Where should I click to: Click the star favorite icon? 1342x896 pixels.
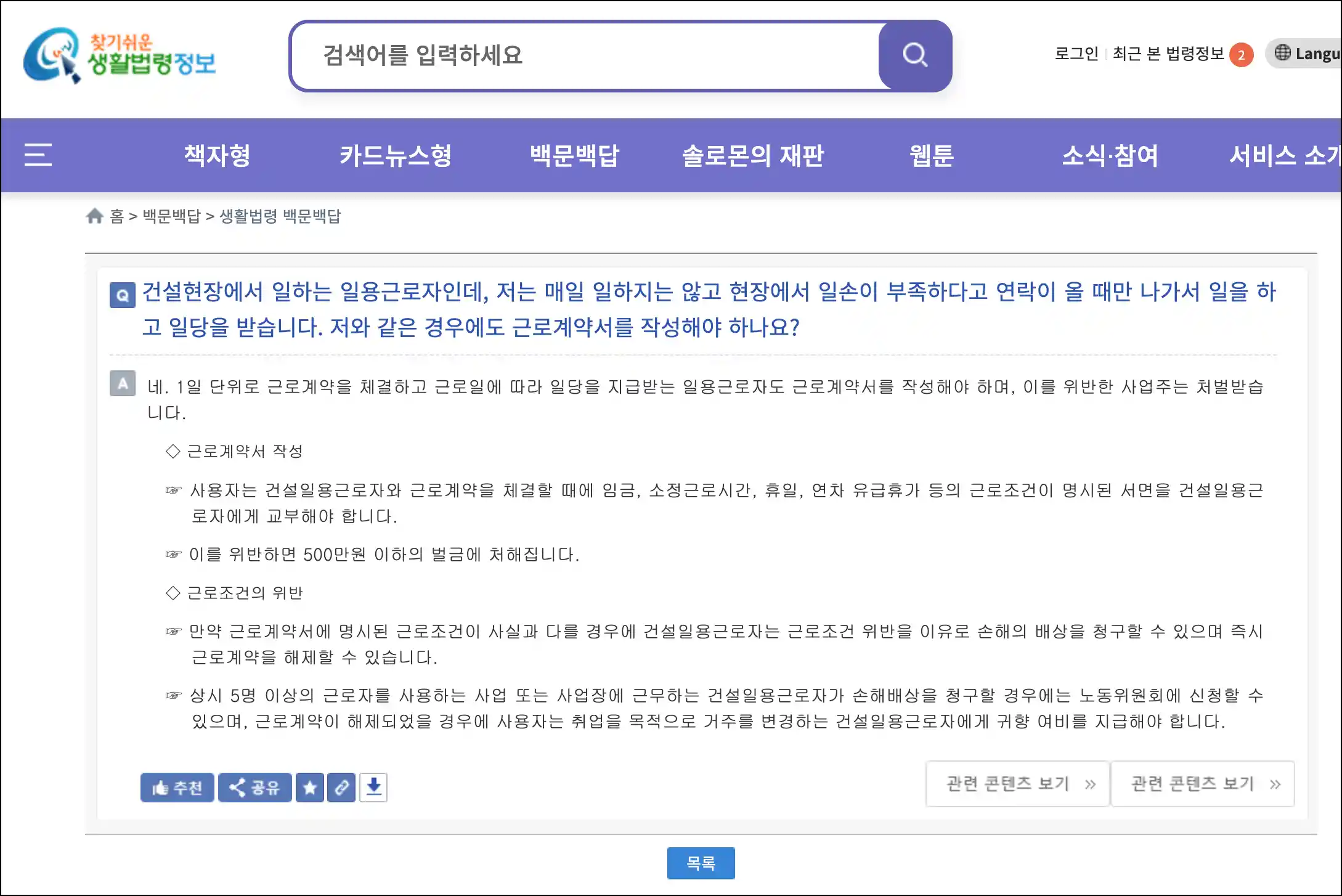click(x=310, y=788)
